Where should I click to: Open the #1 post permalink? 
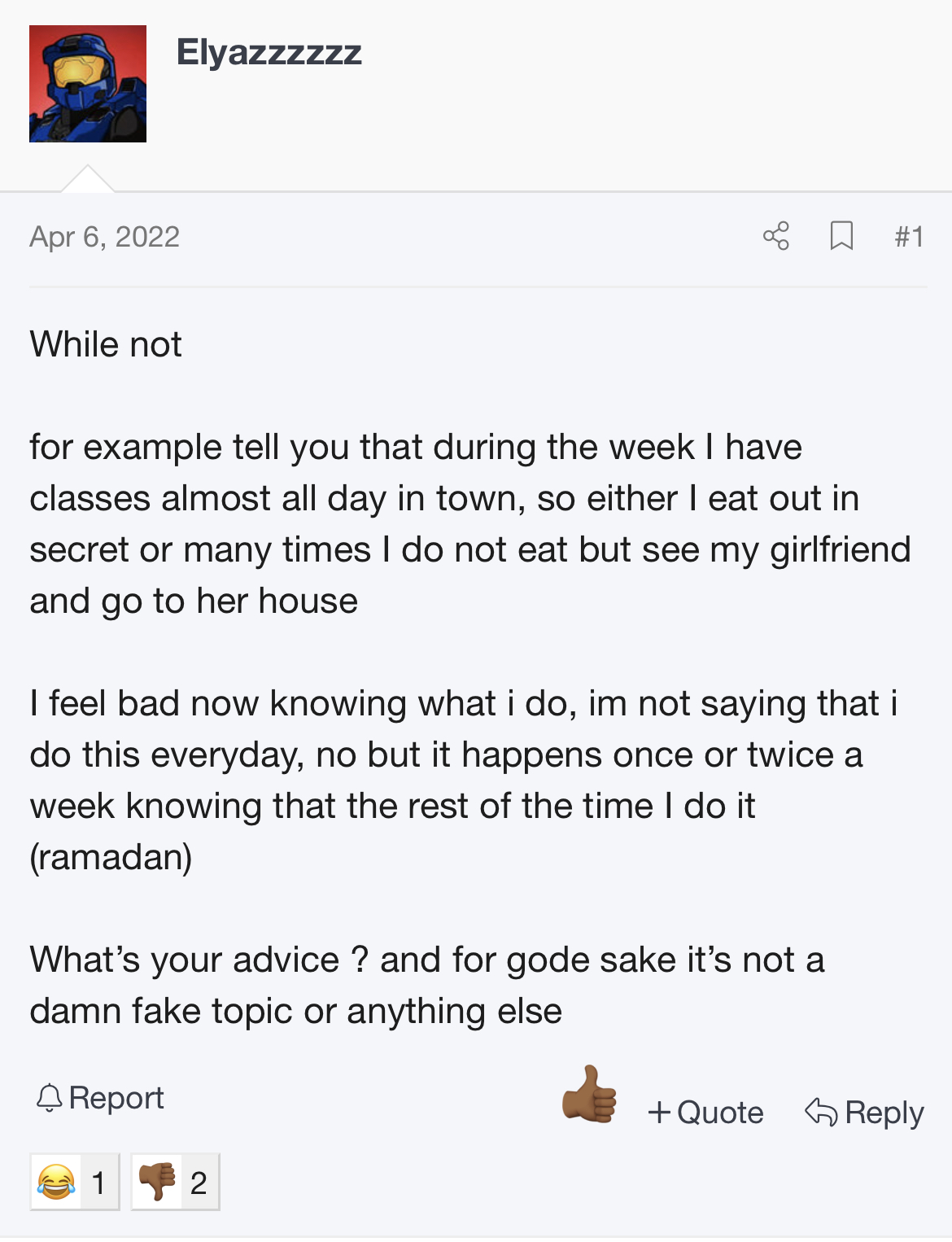pos(909,237)
